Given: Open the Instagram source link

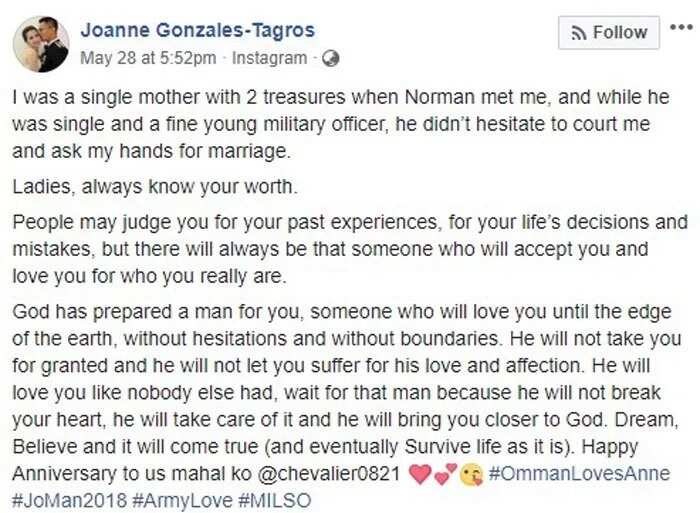Looking at the screenshot, I should [x=269, y=58].
